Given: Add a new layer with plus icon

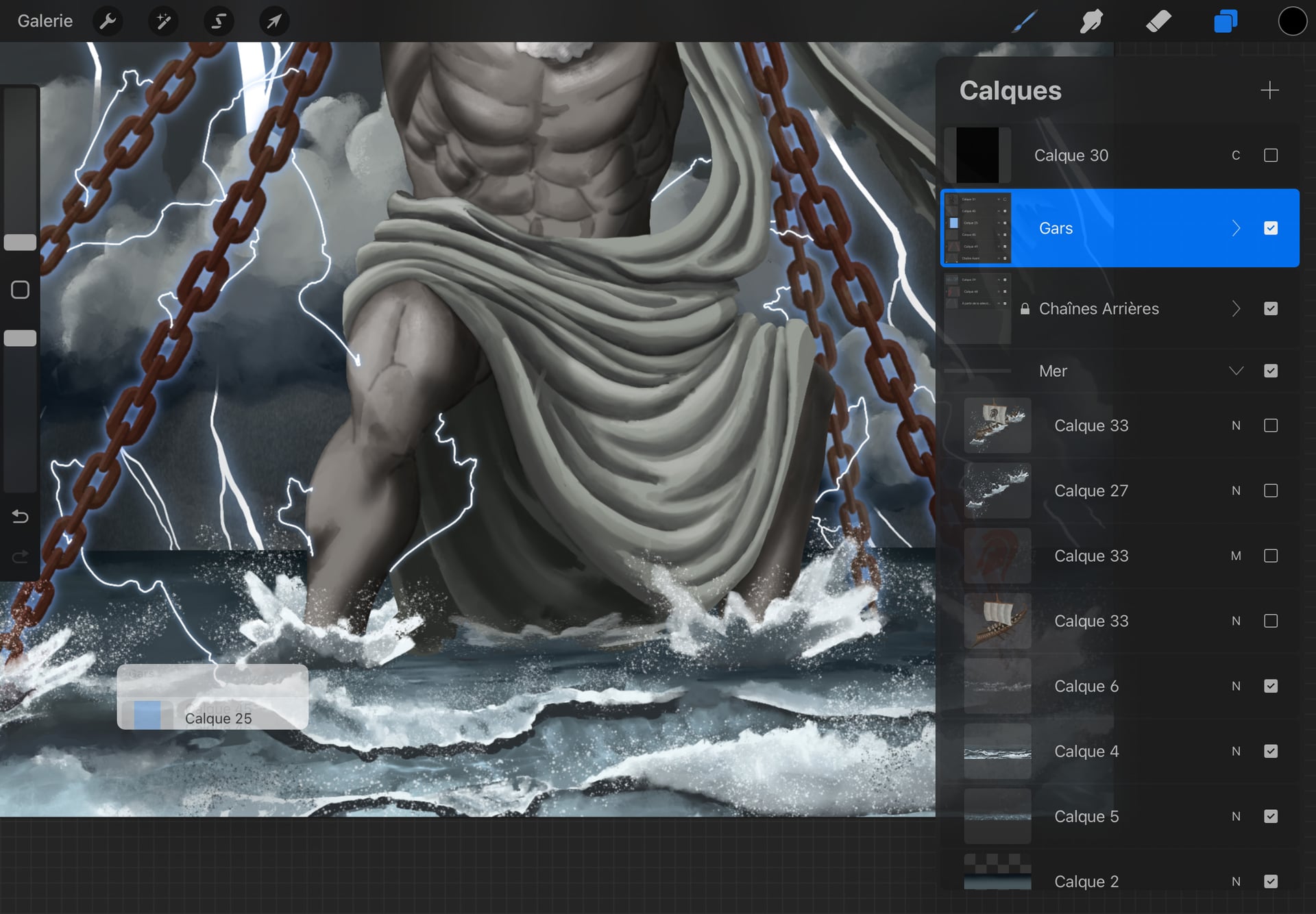Looking at the screenshot, I should click(x=1269, y=90).
